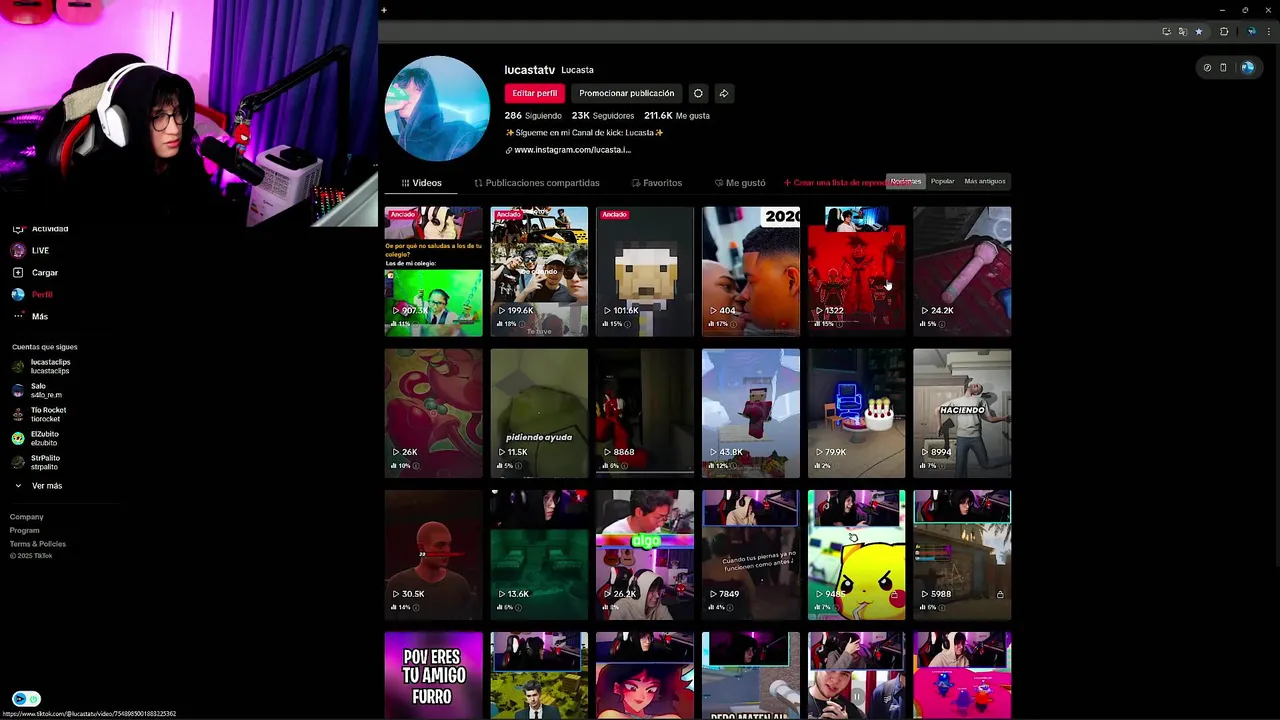Image resolution: width=1280 pixels, height=720 pixels.
Task: Click the browser profile avatar icon
Action: [1251, 32]
